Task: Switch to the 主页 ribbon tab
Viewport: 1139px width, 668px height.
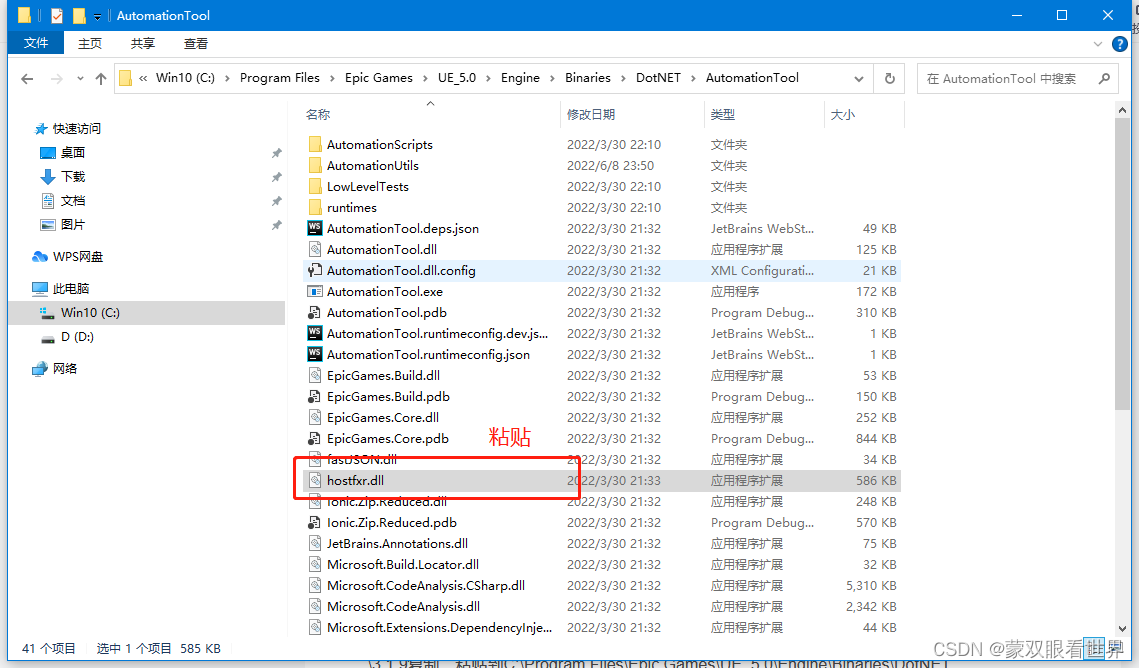Action: click(90, 44)
